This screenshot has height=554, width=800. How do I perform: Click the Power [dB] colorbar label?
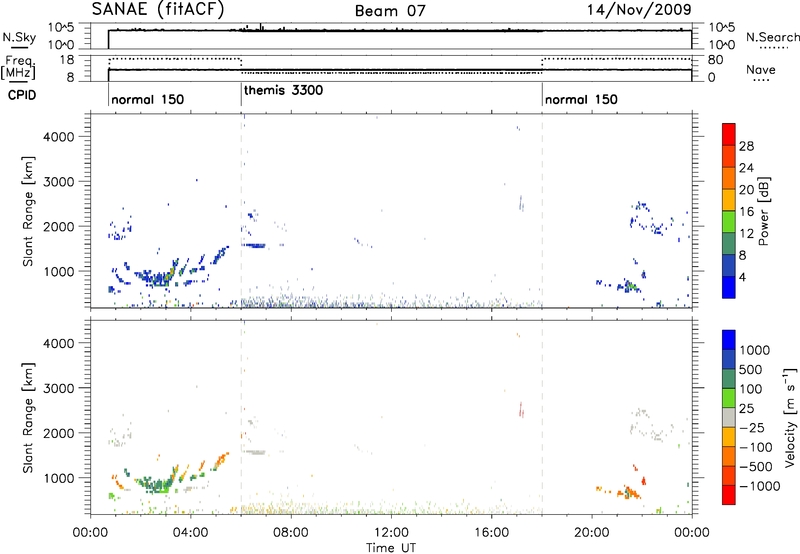pos(763,211)
